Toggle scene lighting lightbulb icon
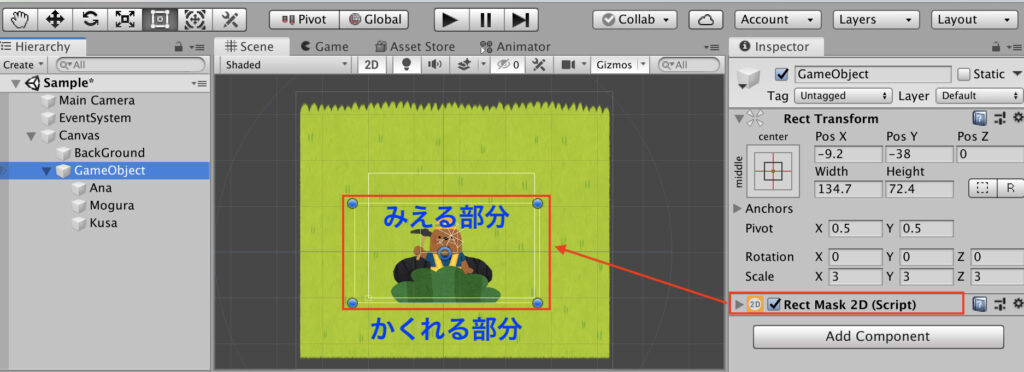 (x=407, y=65)
